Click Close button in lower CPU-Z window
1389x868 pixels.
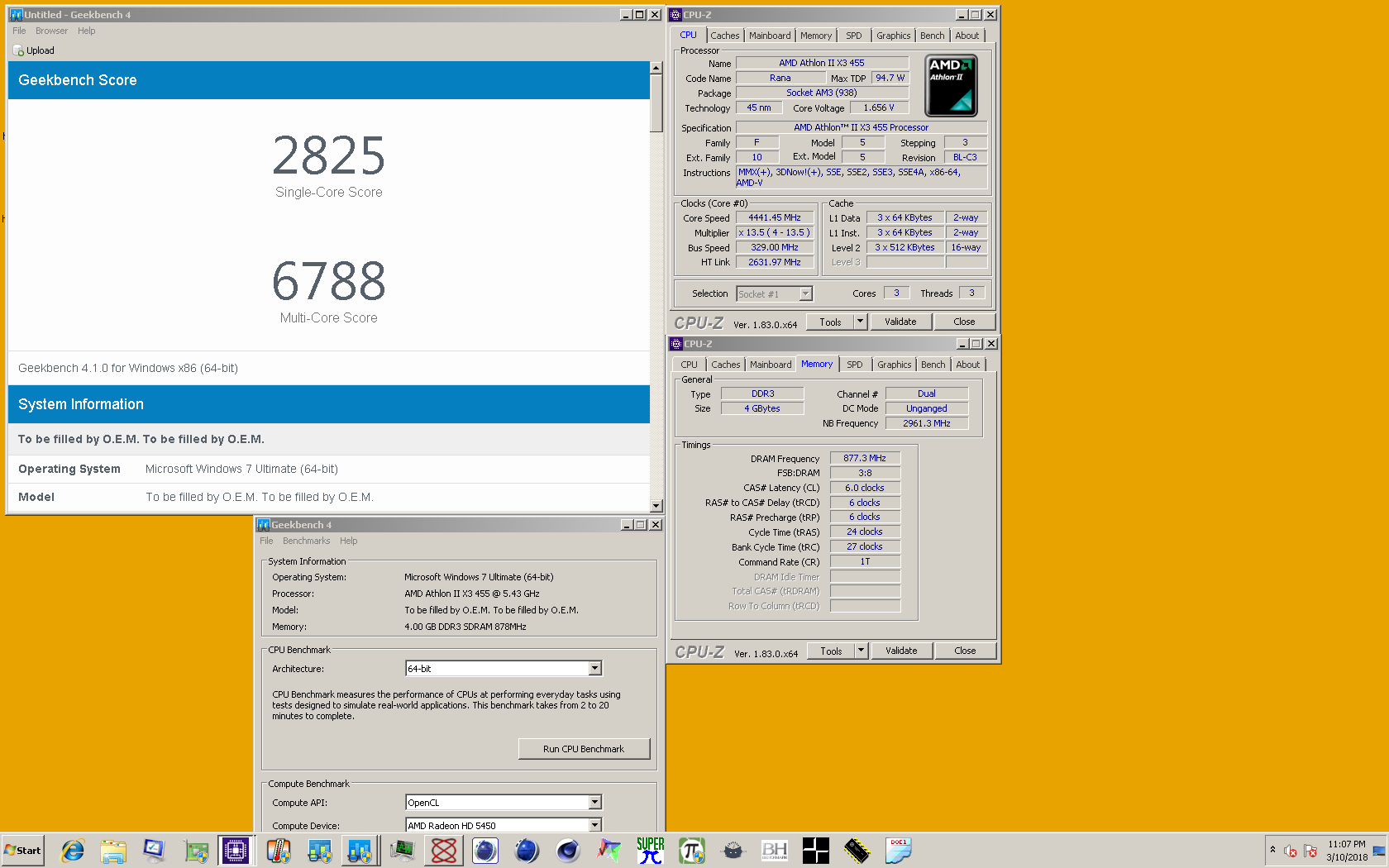[965, 651]
